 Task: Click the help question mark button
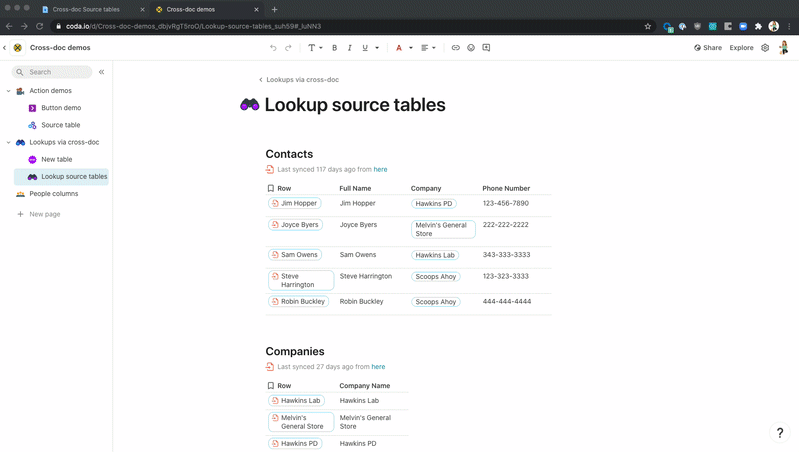780,432
